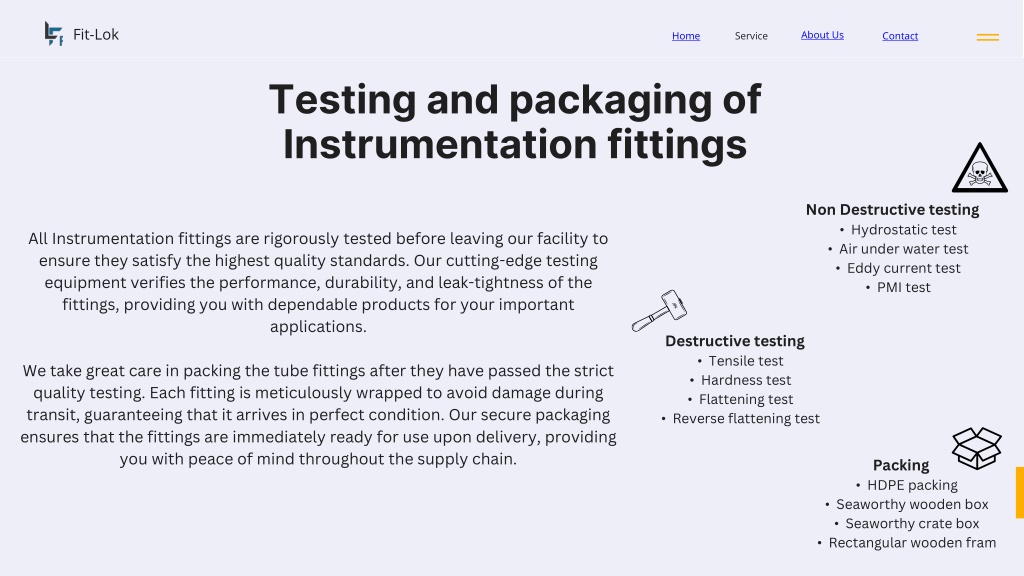1024x576 pixels.
Task: Click the open box packing icon
Action: tap(976, 448)
